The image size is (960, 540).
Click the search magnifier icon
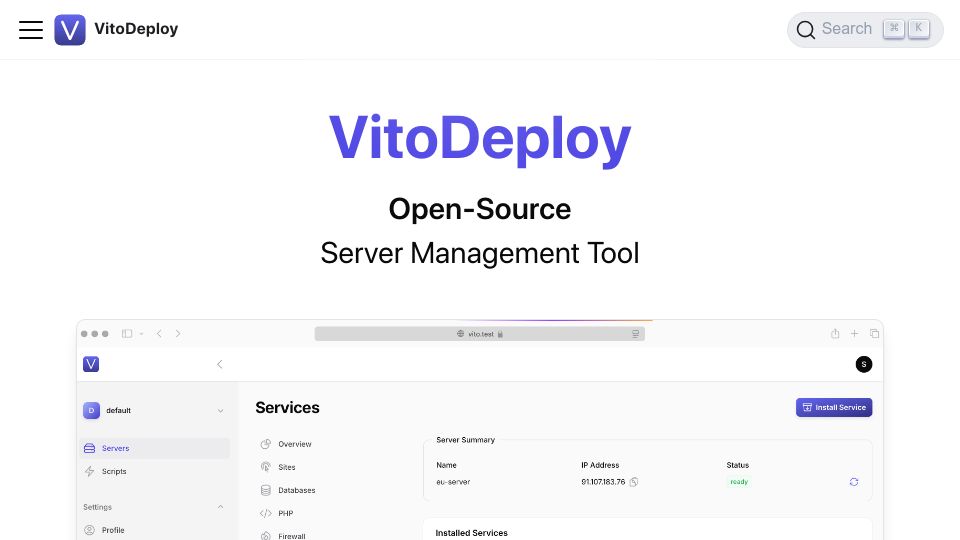coord(806,29)
